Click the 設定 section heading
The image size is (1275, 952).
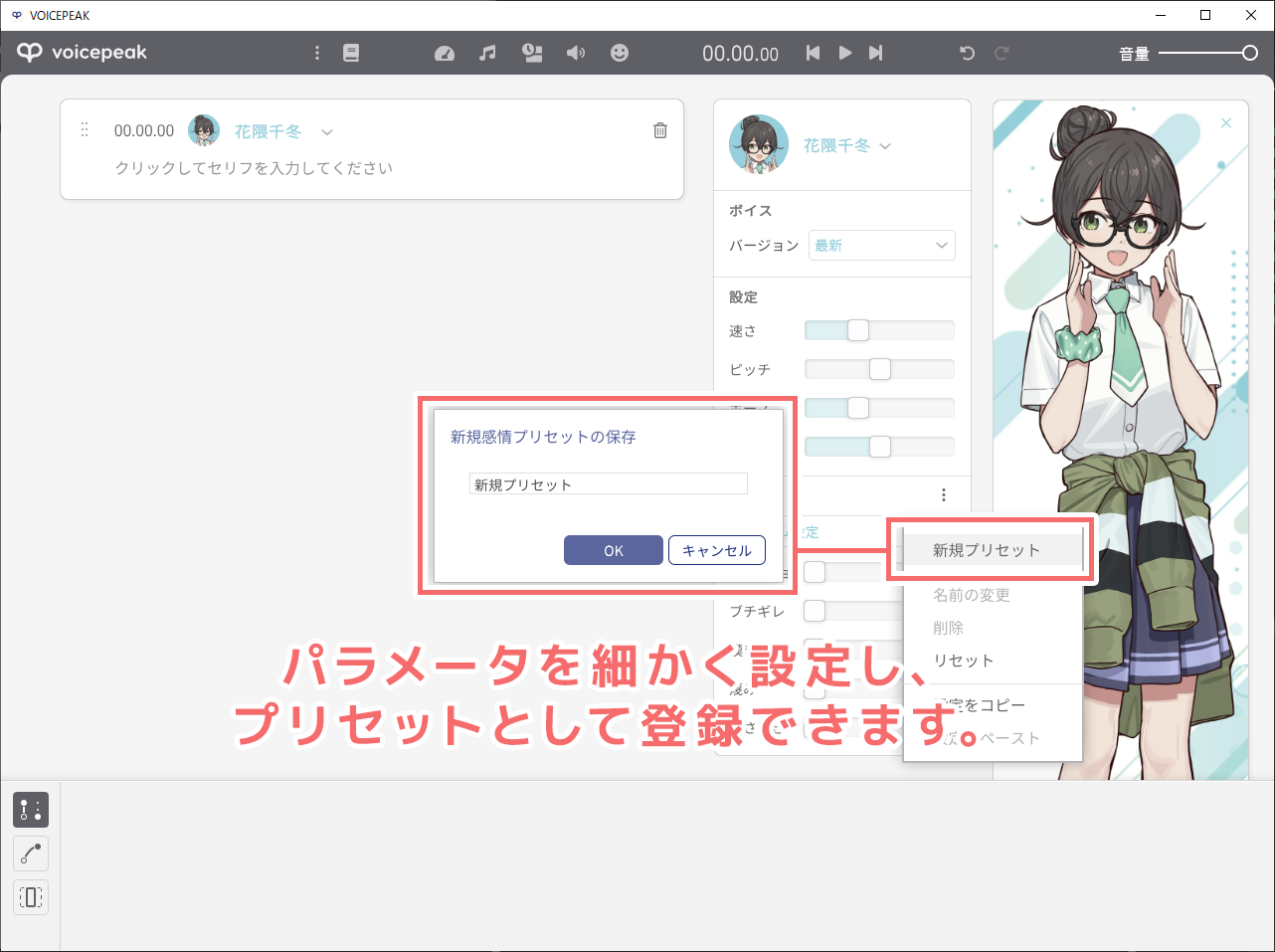click(743, 297)
